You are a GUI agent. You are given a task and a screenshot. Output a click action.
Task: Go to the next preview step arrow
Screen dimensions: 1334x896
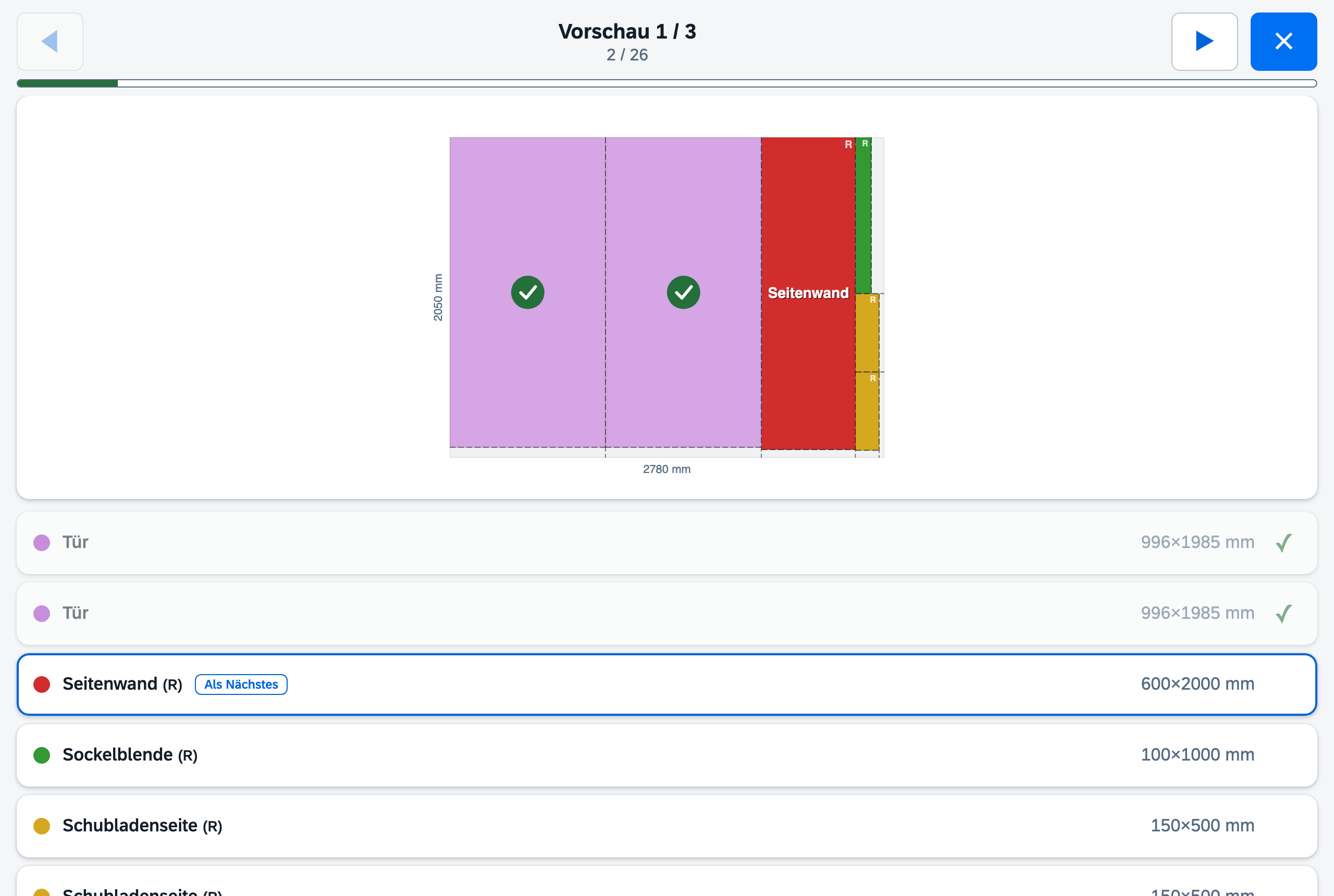coord(1204,41)
